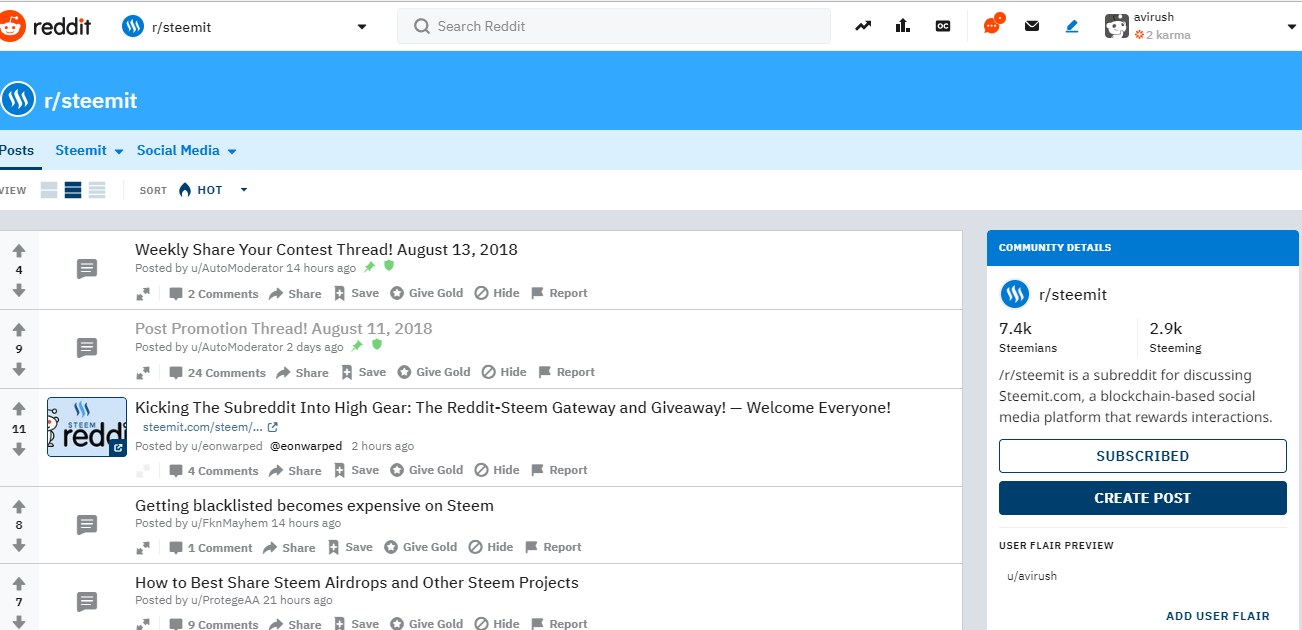Open the Steem reddit post thumbnail
Screen dimensions: 1302x630
87,427
